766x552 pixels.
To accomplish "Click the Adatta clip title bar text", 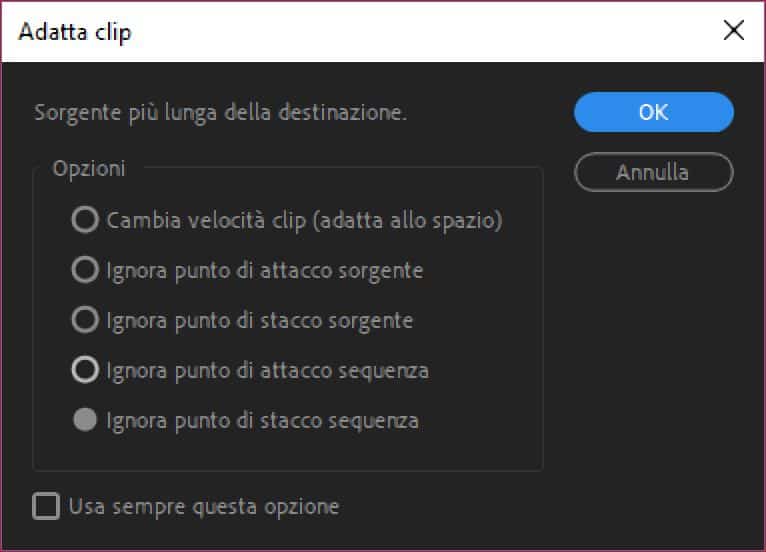I will point(75,32).
